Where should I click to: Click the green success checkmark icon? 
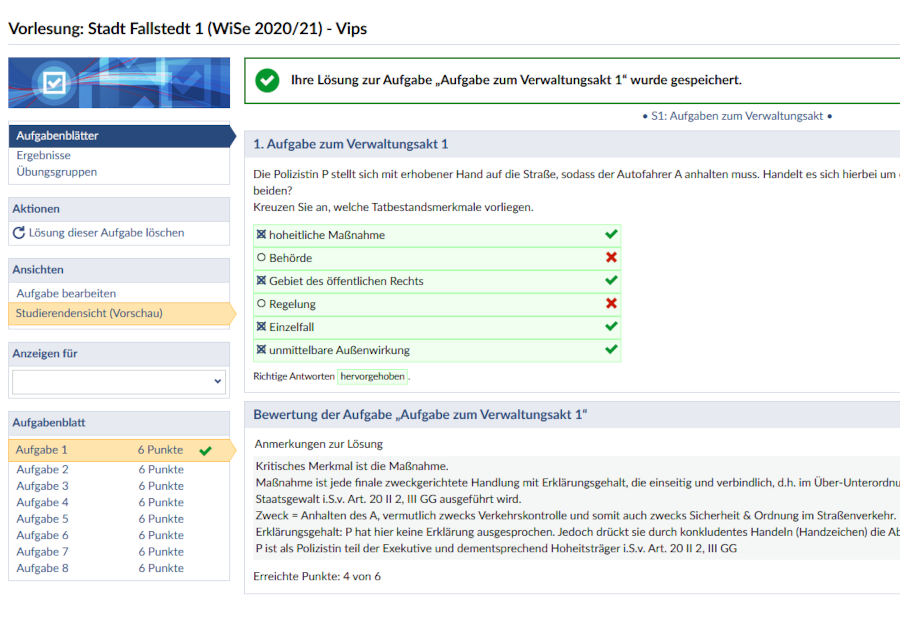[267, 80]
